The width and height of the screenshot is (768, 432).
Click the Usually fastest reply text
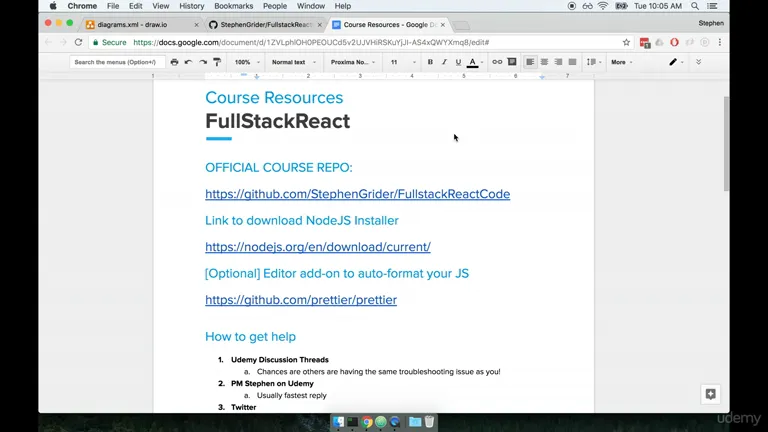point(291,395)
